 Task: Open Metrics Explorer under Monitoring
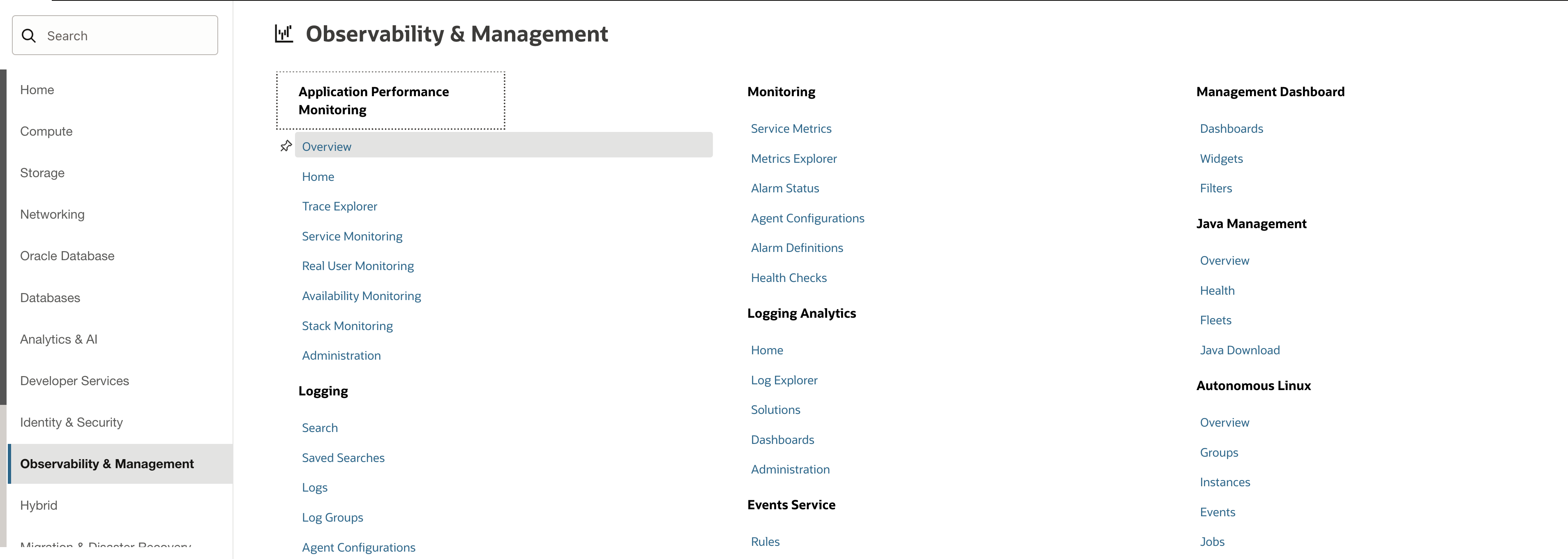tap(793, 158)
